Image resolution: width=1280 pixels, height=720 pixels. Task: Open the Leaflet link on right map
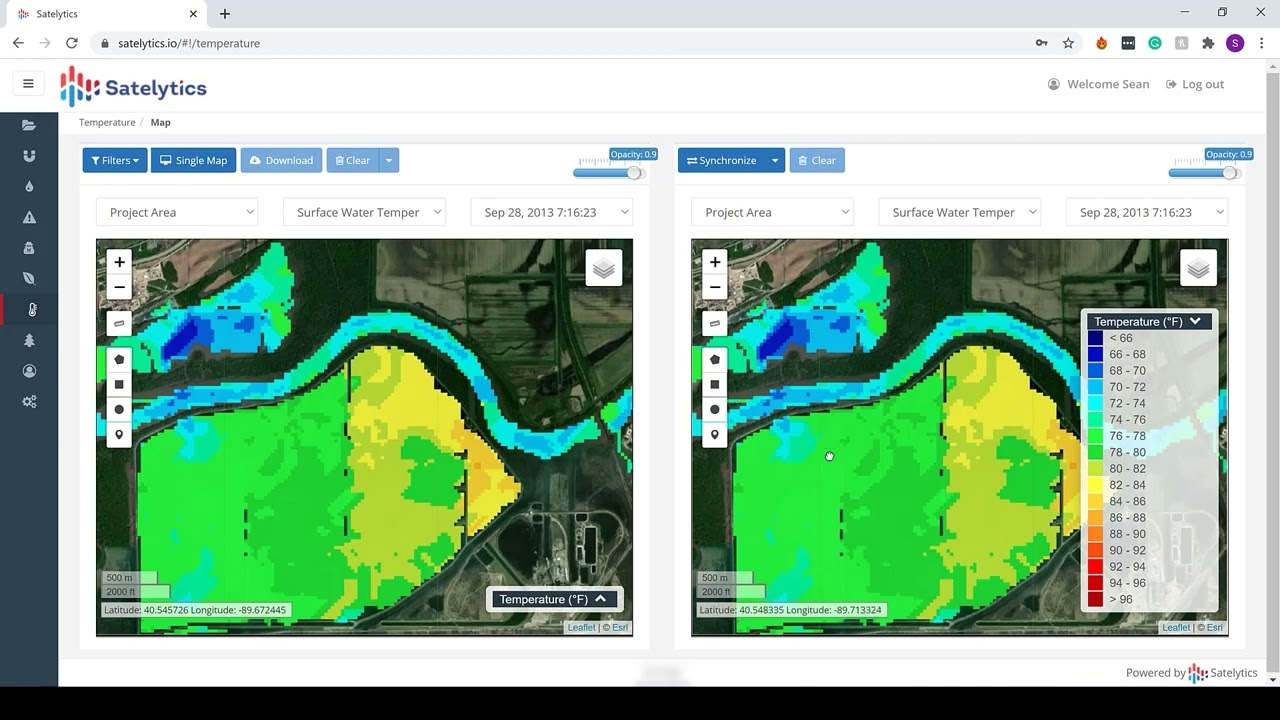(1176, 627)
